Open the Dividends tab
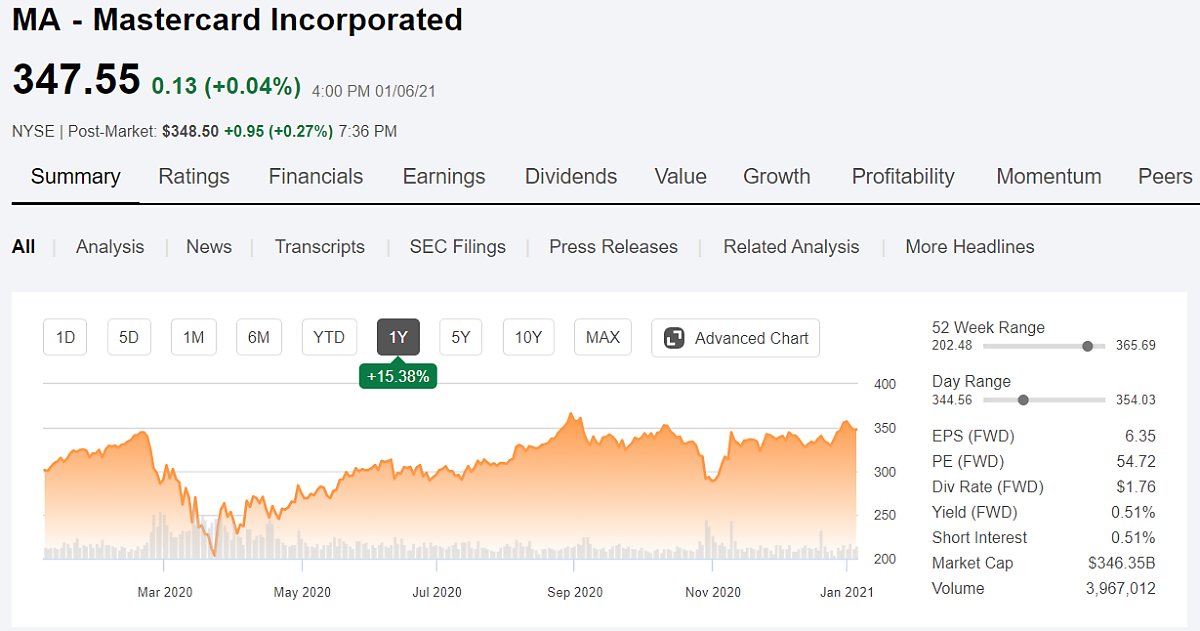 (x=571, y=177)
